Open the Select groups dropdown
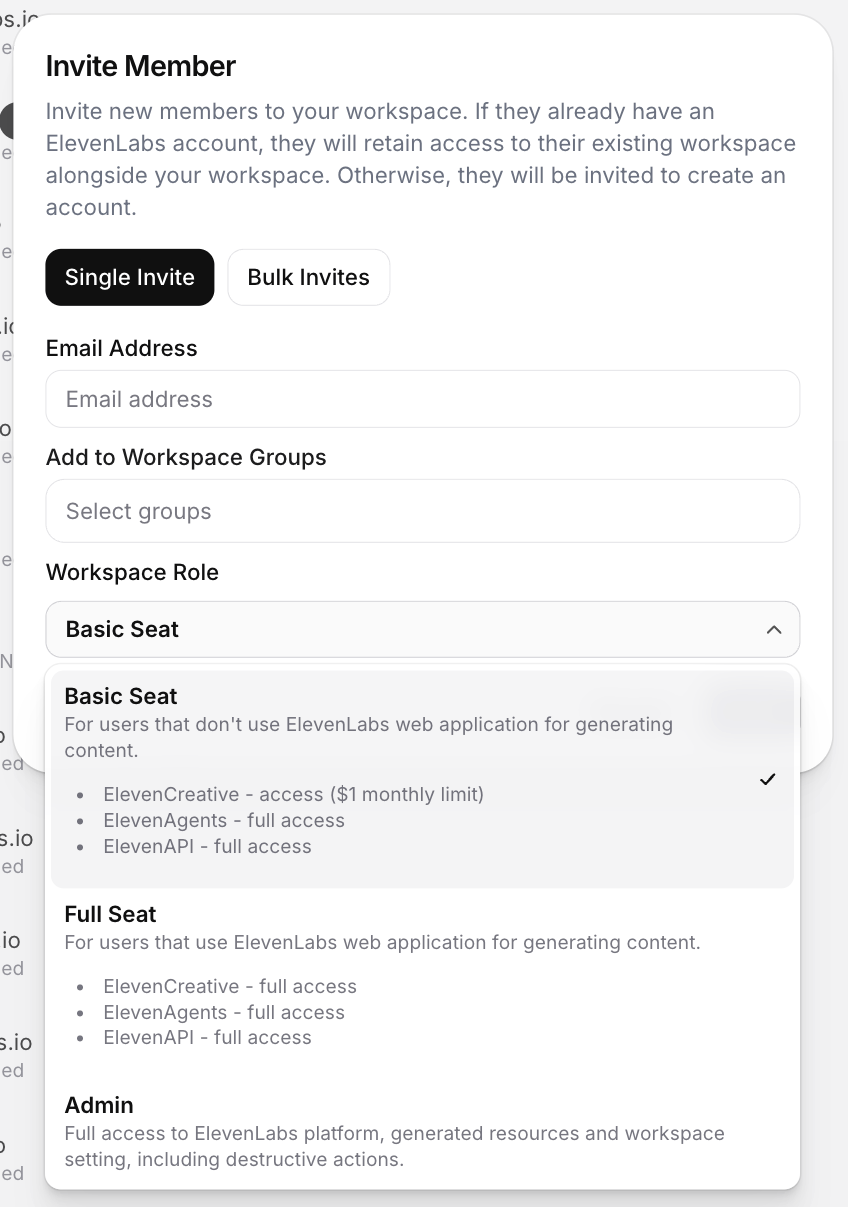This screenshot has height=1207, width=848. click(422, 511)
